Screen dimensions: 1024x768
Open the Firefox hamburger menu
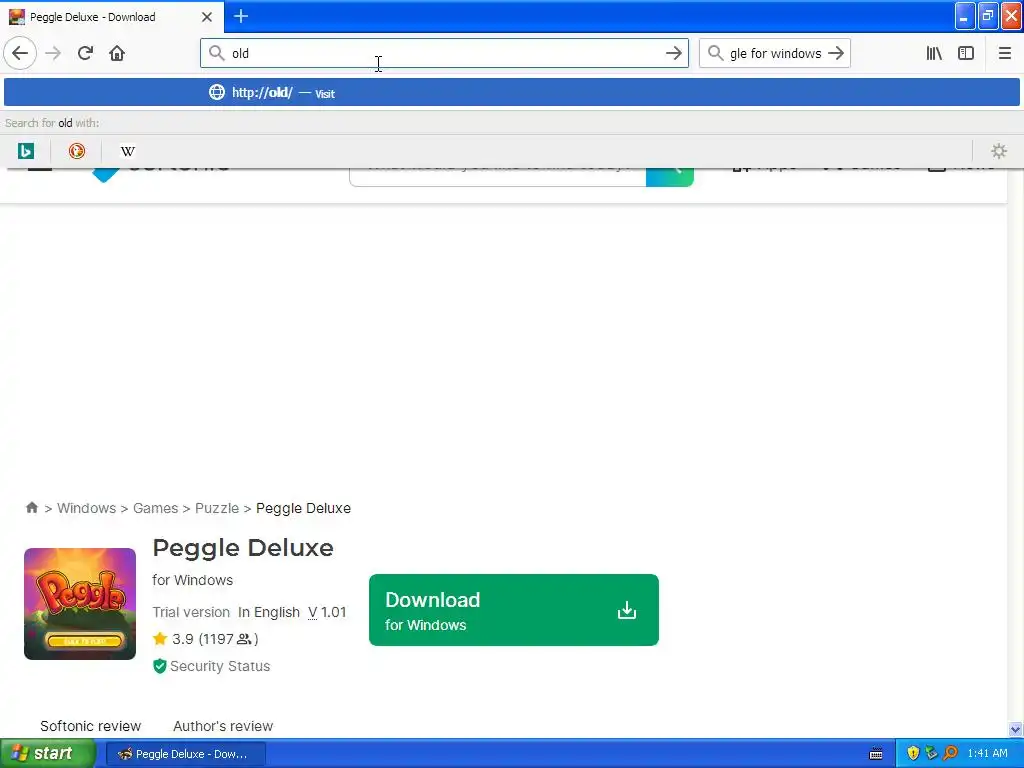tap(1004, 53)
